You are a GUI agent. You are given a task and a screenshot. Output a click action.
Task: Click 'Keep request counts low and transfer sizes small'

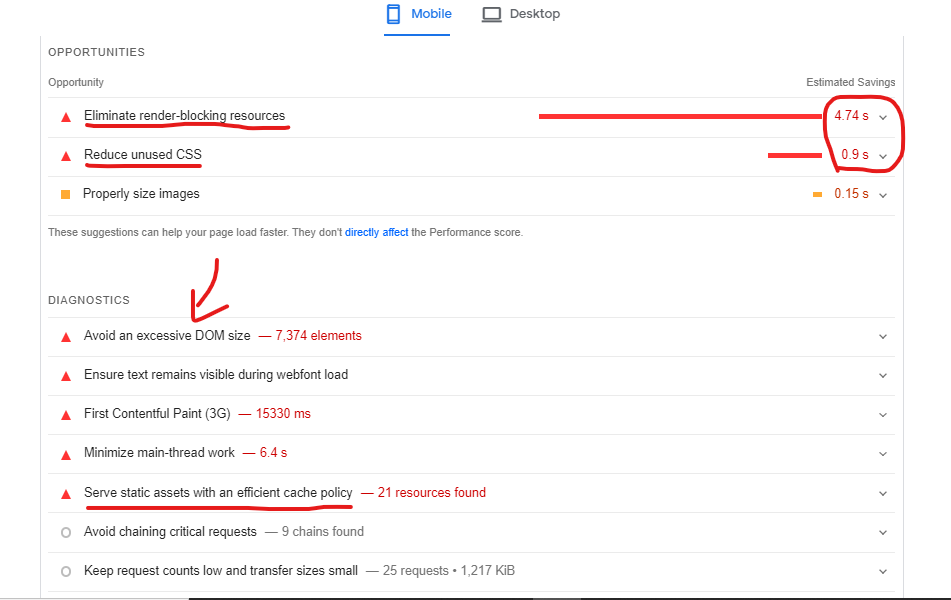tap(221, 570)
